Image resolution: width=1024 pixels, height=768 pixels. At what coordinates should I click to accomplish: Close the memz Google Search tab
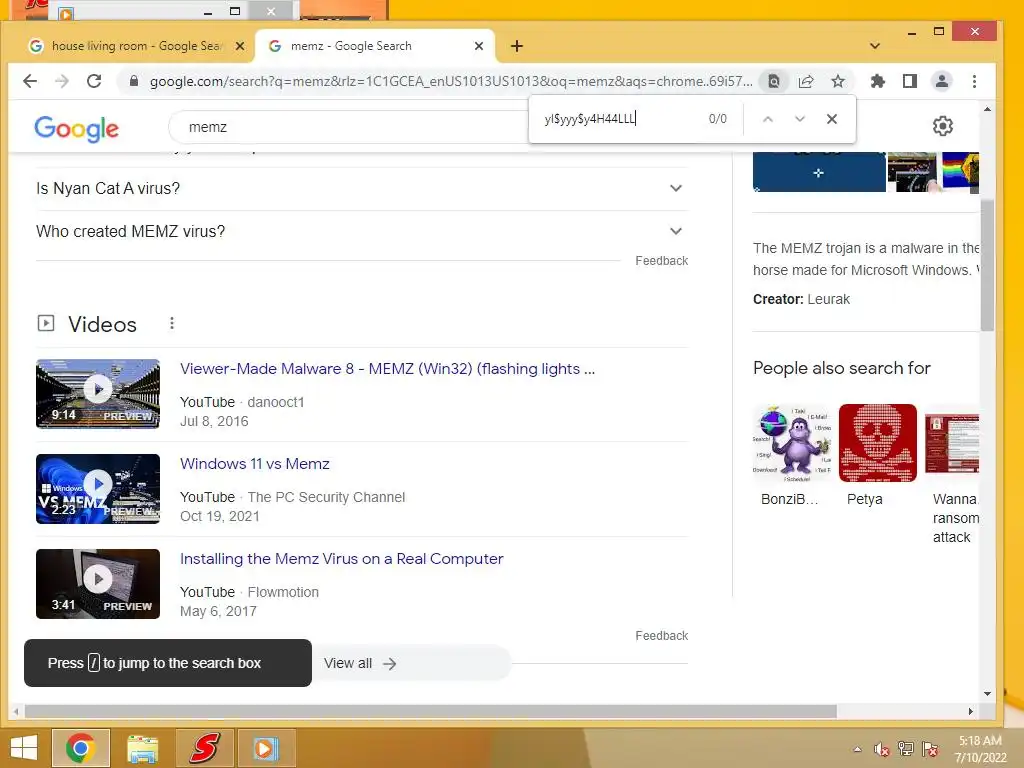pos(479,46)
